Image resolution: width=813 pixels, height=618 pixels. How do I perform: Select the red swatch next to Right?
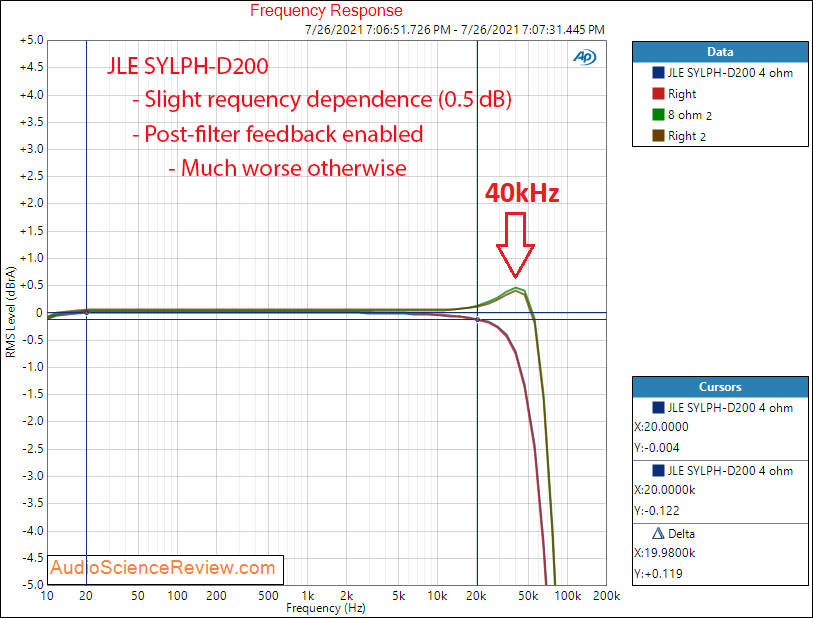pyautogui.click(x=658, y=94)
